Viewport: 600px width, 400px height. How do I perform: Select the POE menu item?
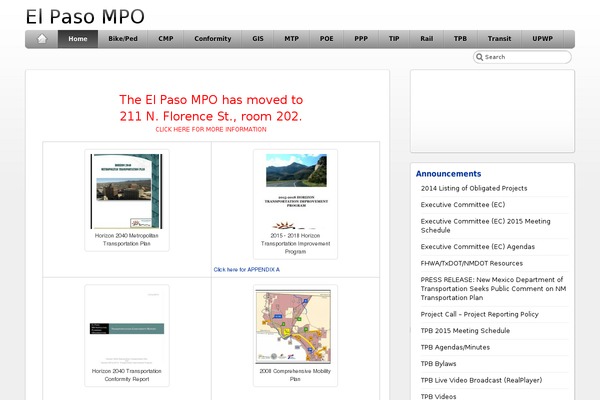coord(327,39)
